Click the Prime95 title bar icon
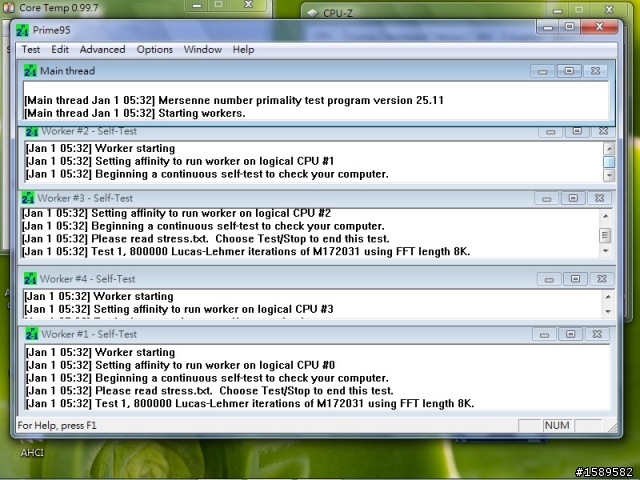The image size is (640, 480). coord(22,30)
